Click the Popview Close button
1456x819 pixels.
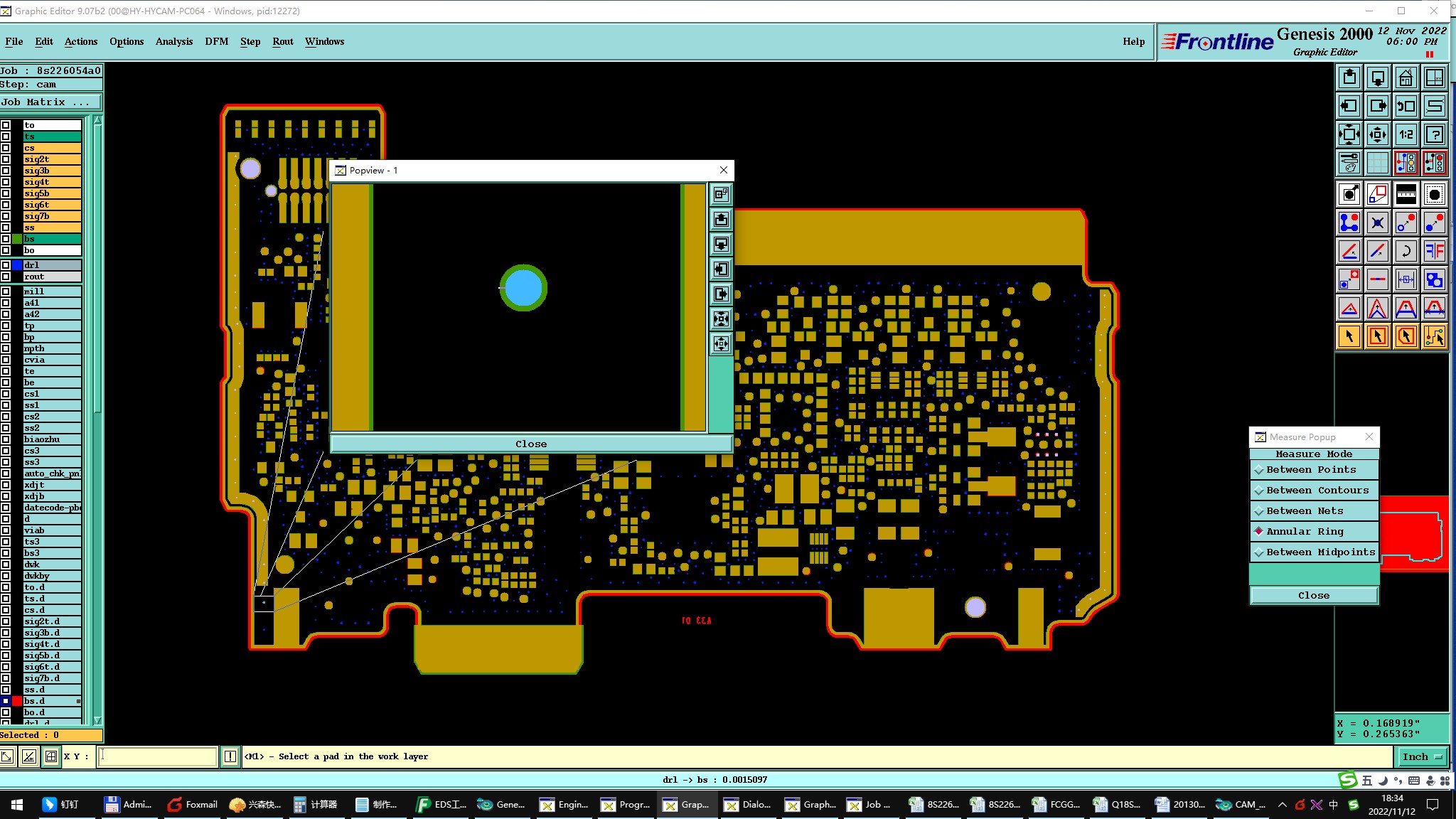(530, 444)
